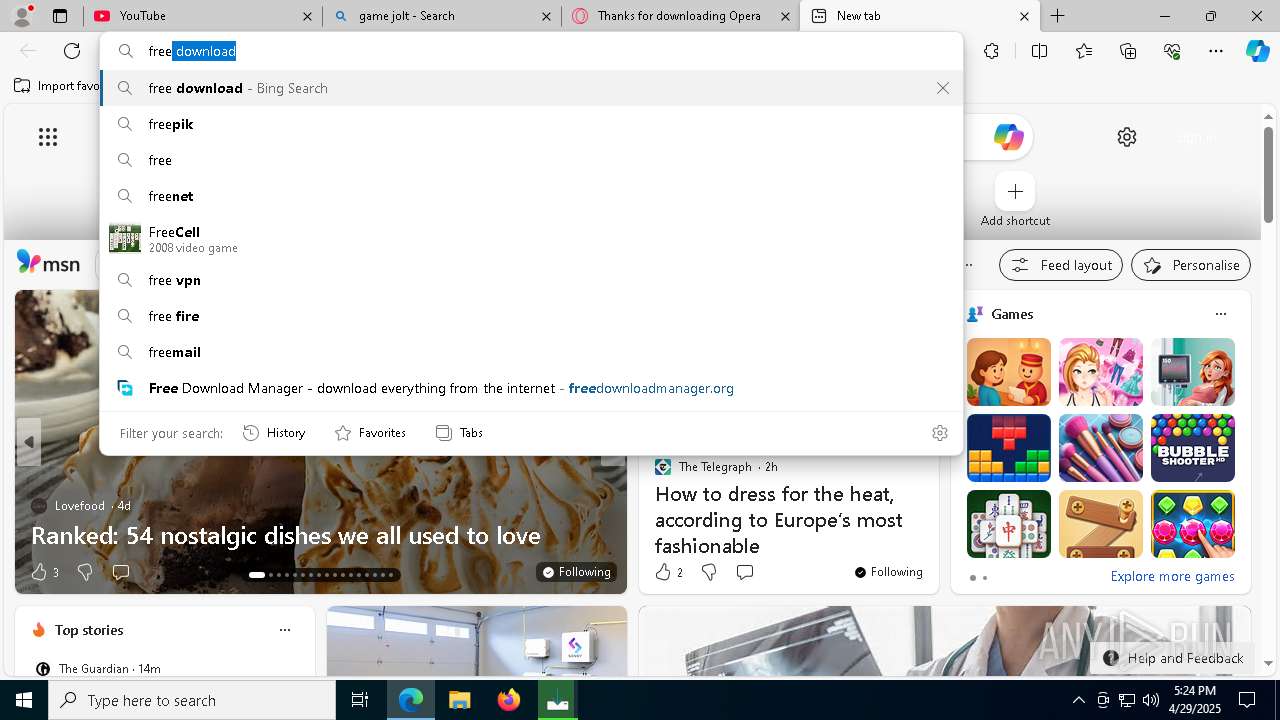1280x720 pixels.
Task: Click Explore more games link
Action: tap(1172, 576)
